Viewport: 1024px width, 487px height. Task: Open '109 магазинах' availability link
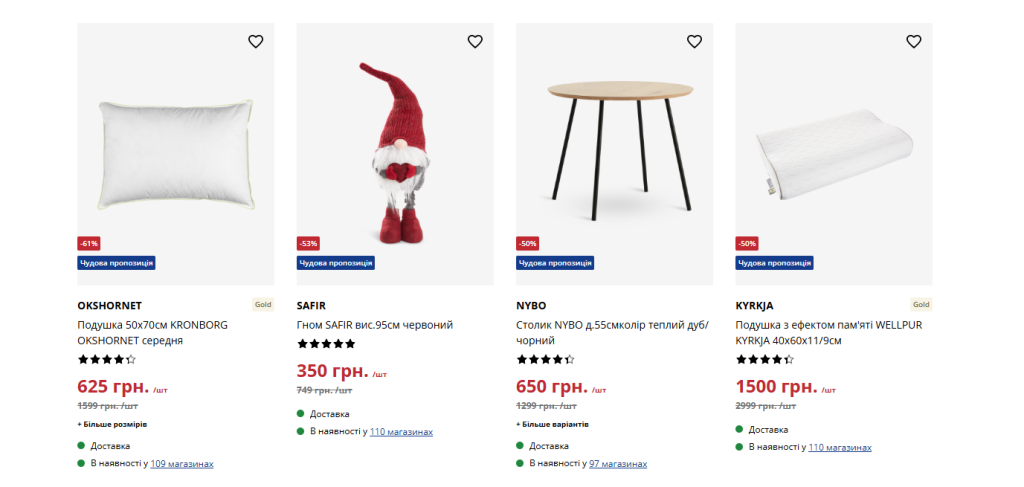pyautogui.click(x=182, y=464)
